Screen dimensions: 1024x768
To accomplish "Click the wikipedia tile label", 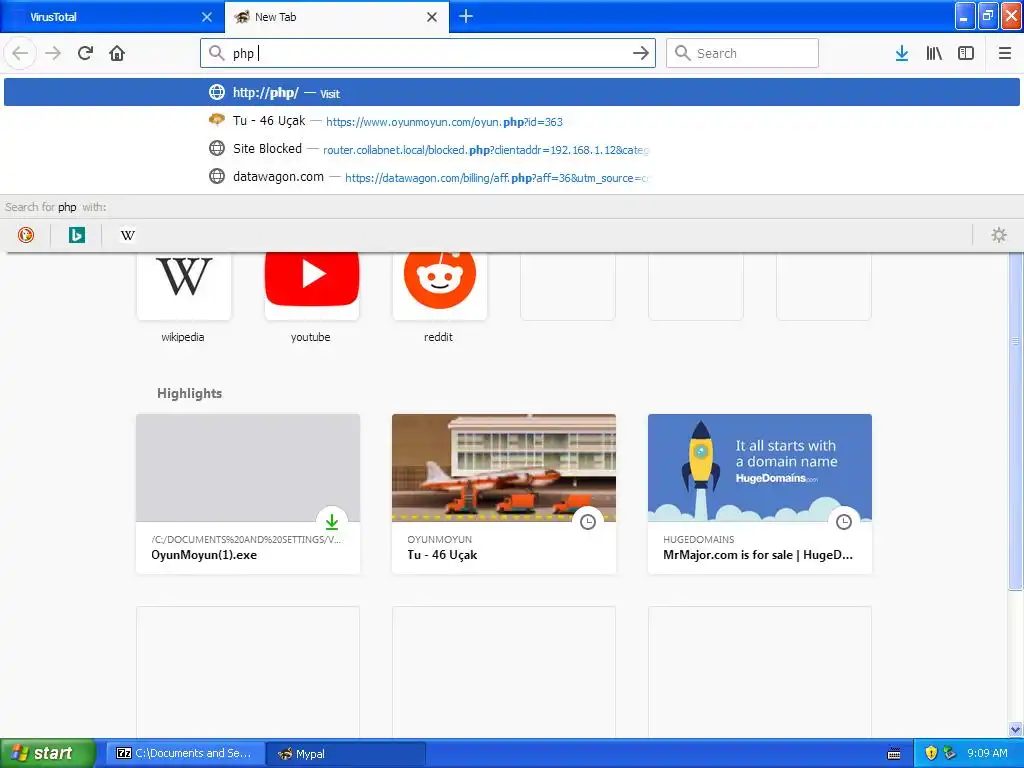I will pos(183,337).
